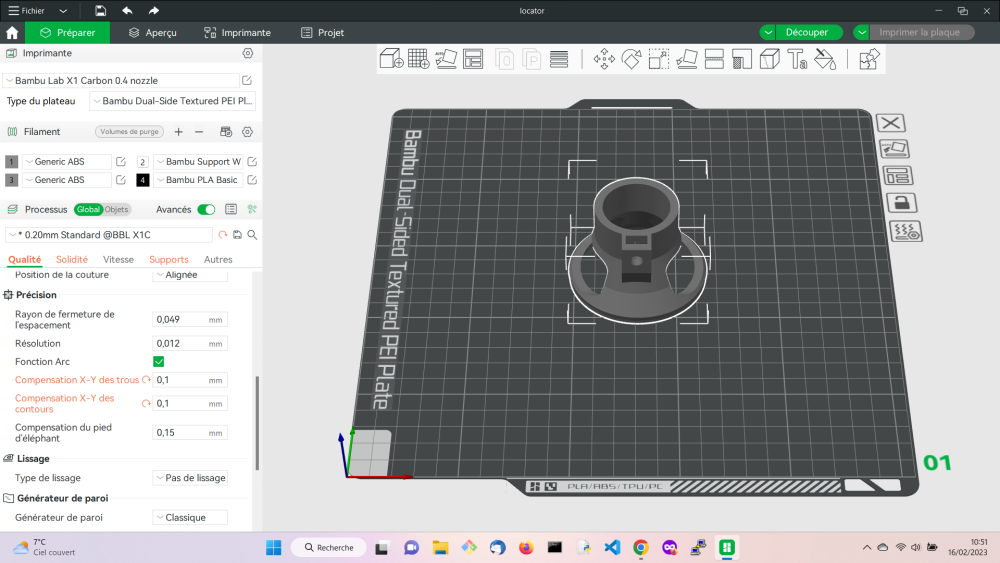Select the Move tool in toolbar
The image size is (1000, 563).
click(604, 59)
